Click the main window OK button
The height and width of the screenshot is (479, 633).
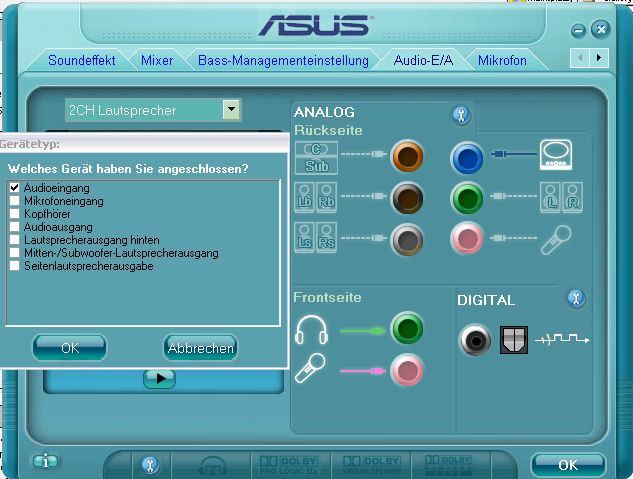(568, 465)
